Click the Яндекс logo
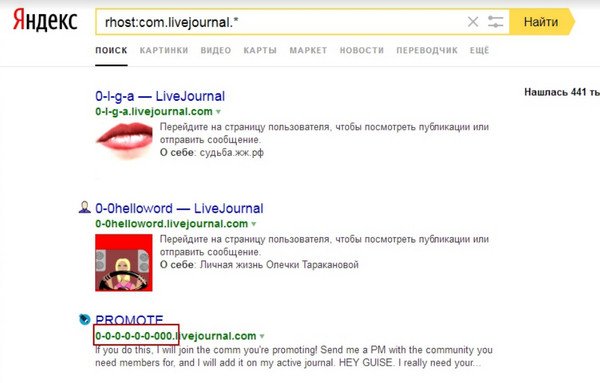 (45, 21)
